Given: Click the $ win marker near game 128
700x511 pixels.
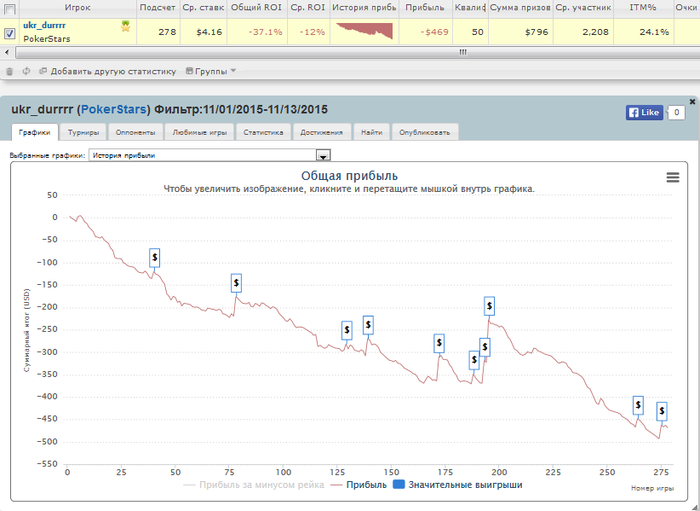Looking at the screenshot, I should coord(347,330).
